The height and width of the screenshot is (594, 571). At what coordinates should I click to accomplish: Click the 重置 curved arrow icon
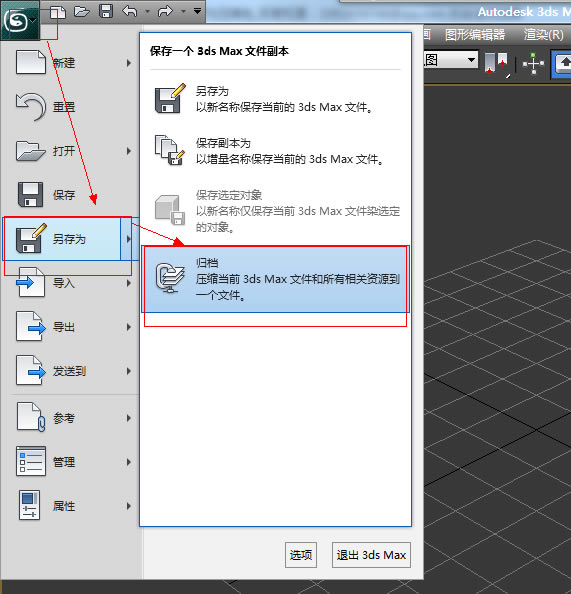coord(31,106)
